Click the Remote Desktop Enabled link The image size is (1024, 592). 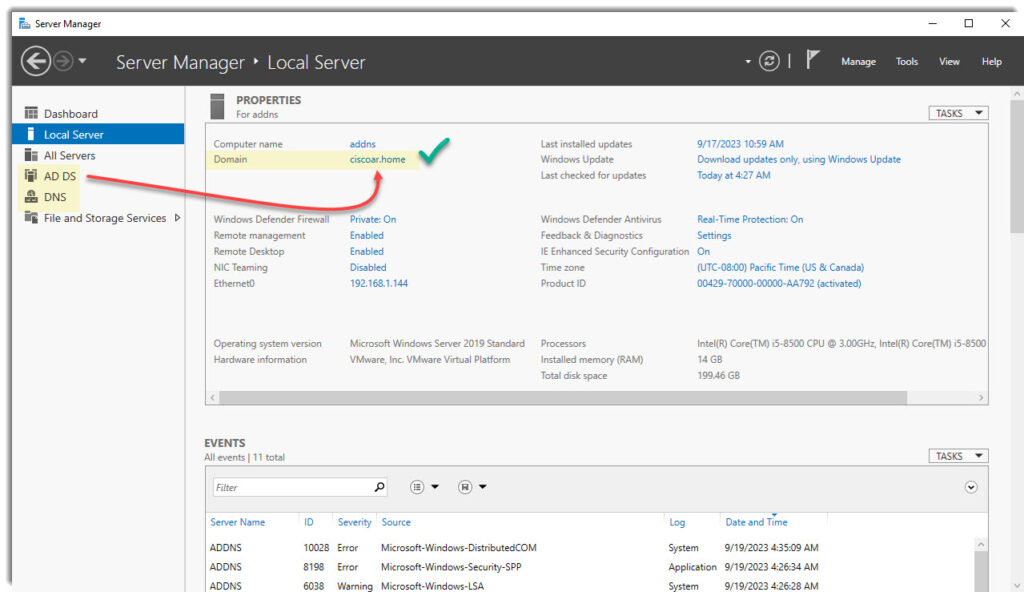point(366,252)
